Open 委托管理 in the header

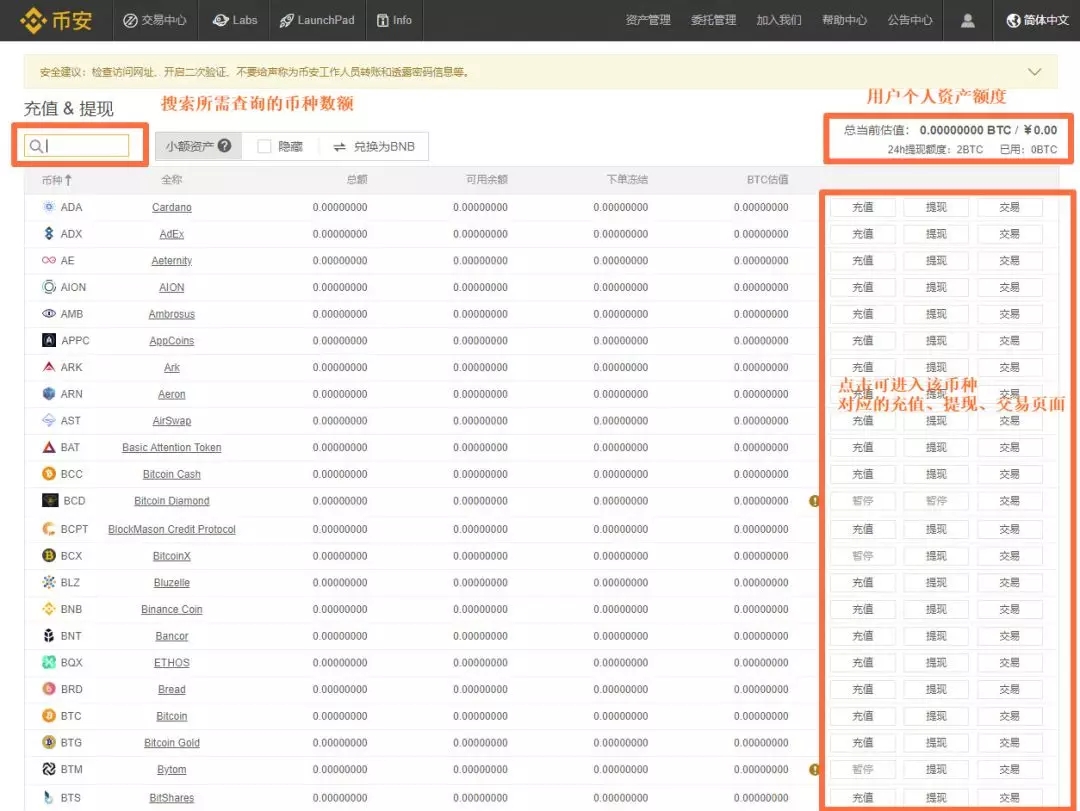click(x=714, y=21)
